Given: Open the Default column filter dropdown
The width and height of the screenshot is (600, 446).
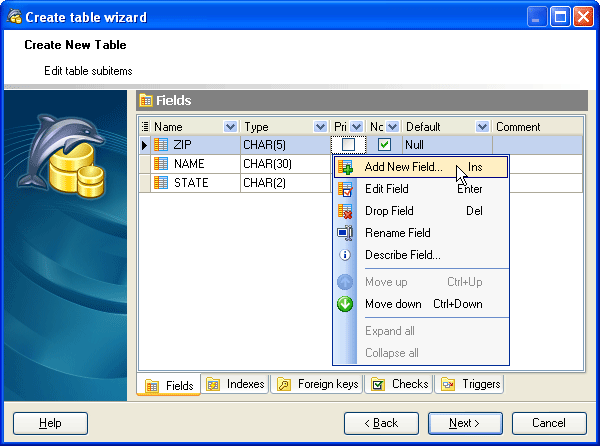Looking at the screenshot, I should point(482,127).
